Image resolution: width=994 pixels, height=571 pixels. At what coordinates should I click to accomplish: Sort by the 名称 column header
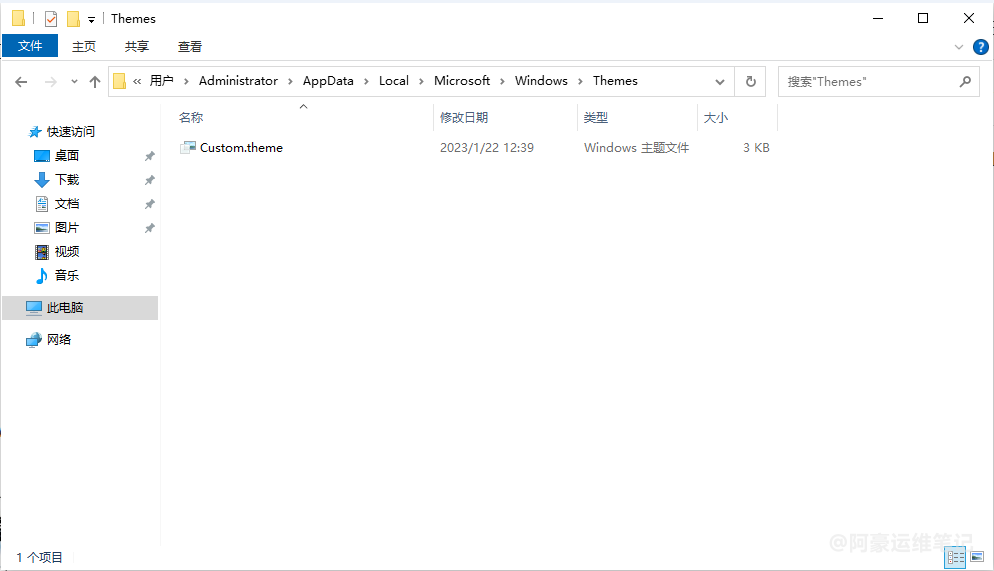pyautogui.click(x=191, y=117)
